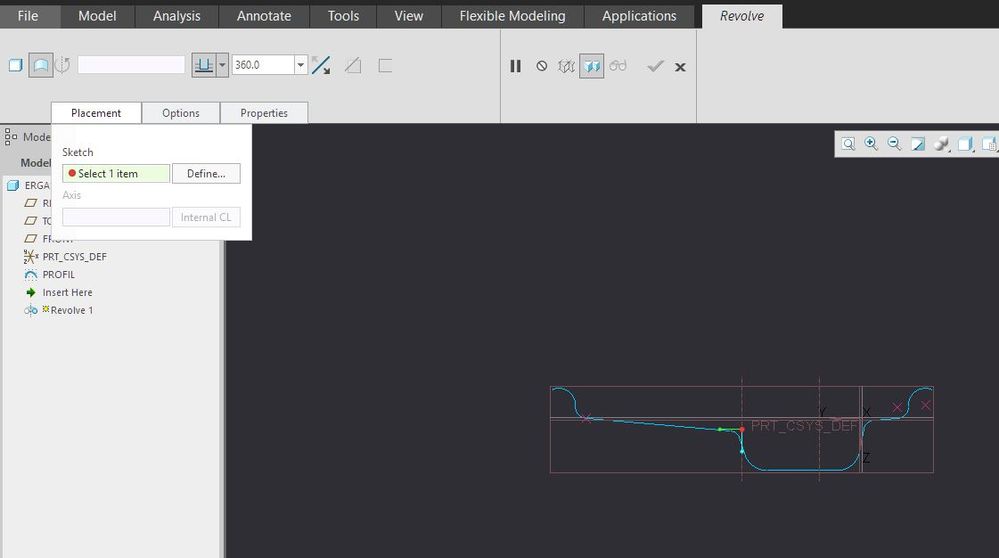Image resolution: width=999 pixels, height=558 pixels.
Task: Open the Tools tab
Action: point(343,16)
